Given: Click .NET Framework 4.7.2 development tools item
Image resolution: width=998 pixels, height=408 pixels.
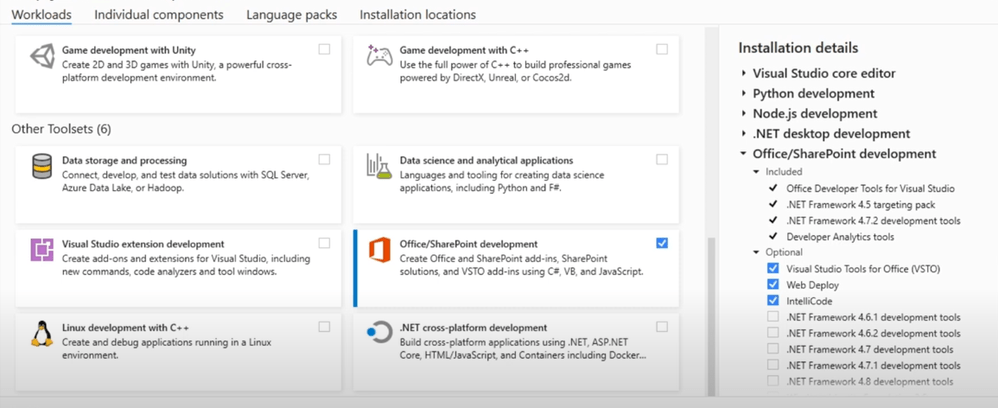Looking at the screenshot, I should coord(873,221).
